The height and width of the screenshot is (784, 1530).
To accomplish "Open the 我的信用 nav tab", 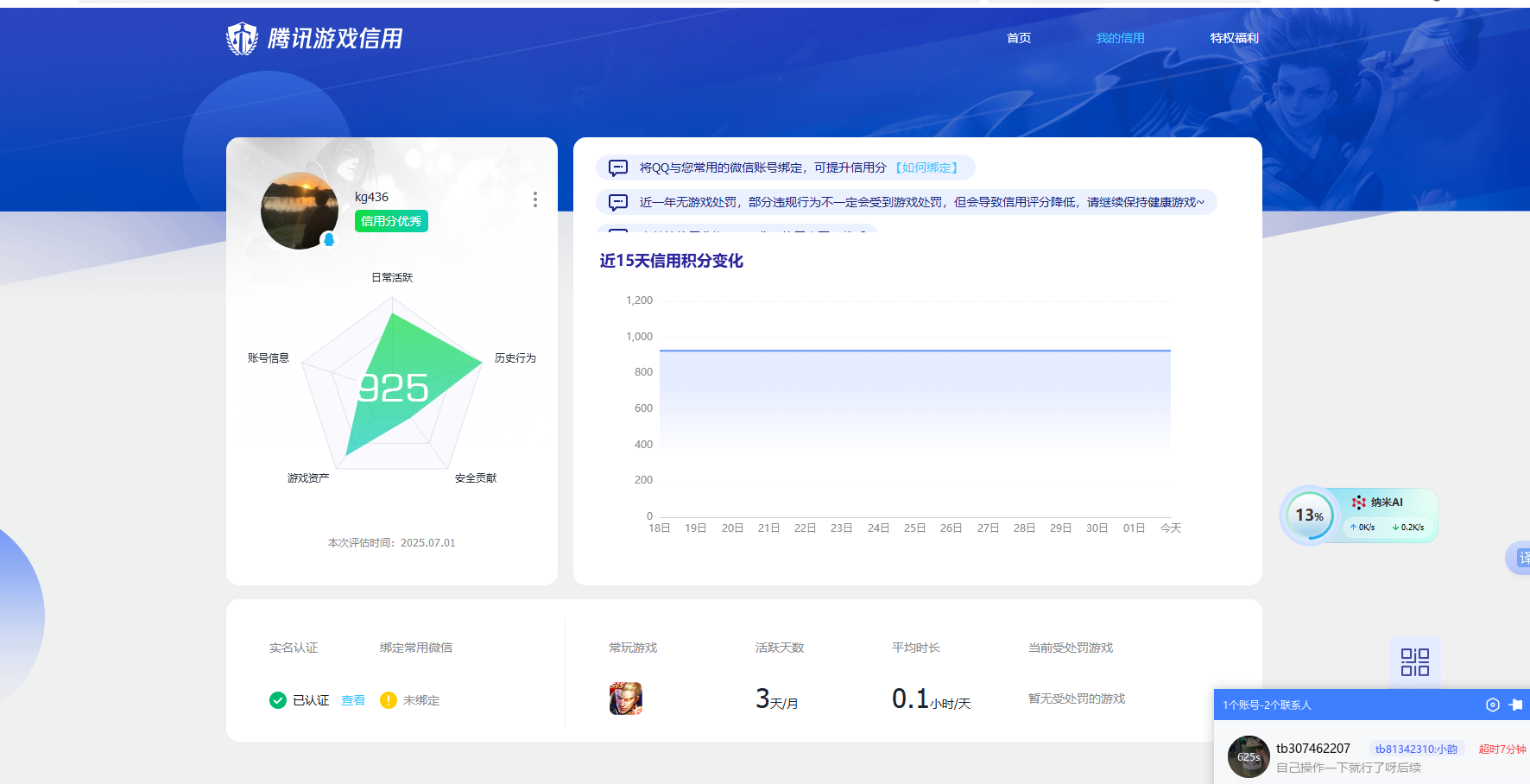I will (1120, 38).
